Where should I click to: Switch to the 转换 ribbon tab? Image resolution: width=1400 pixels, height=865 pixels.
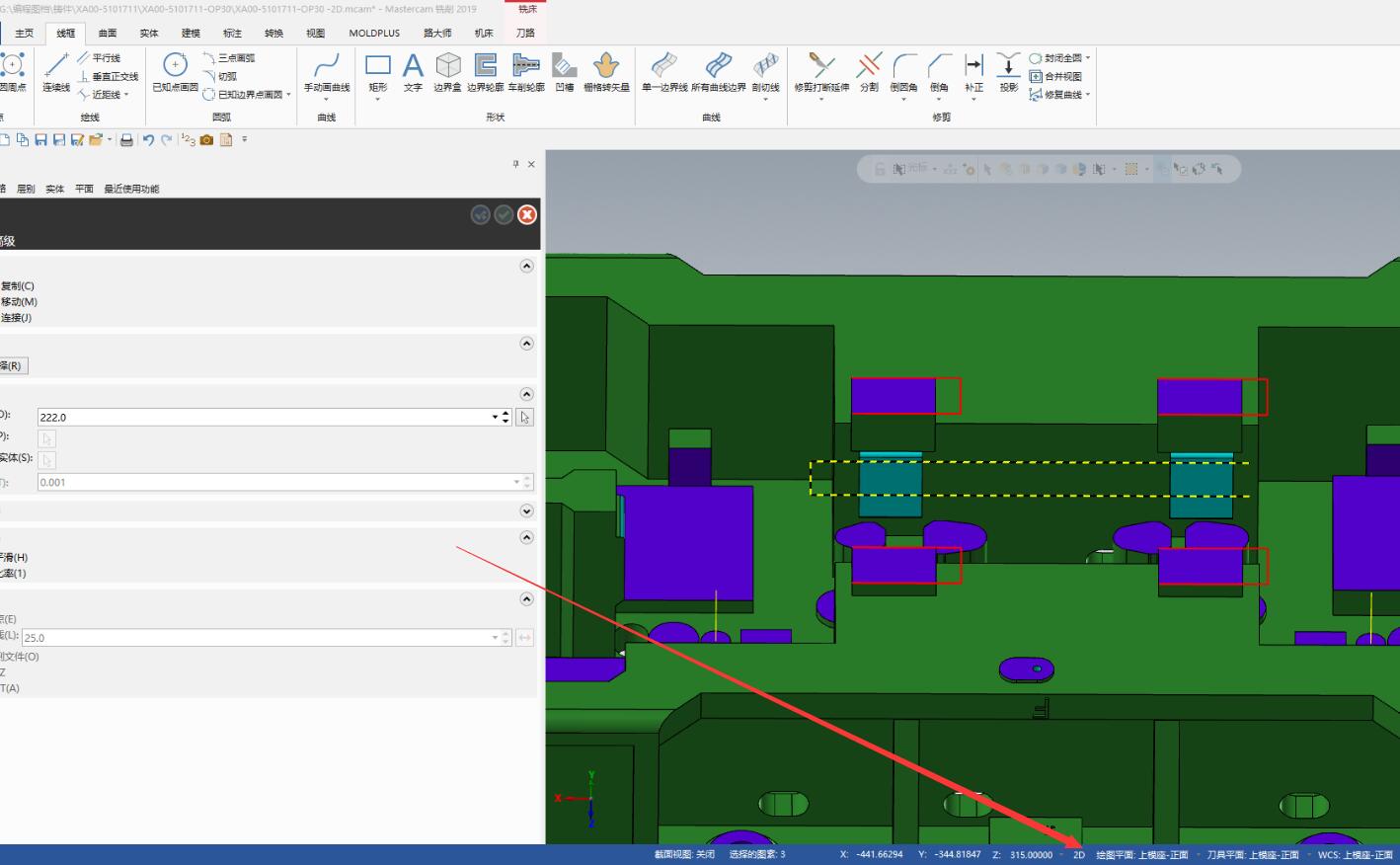pos(273,34)
